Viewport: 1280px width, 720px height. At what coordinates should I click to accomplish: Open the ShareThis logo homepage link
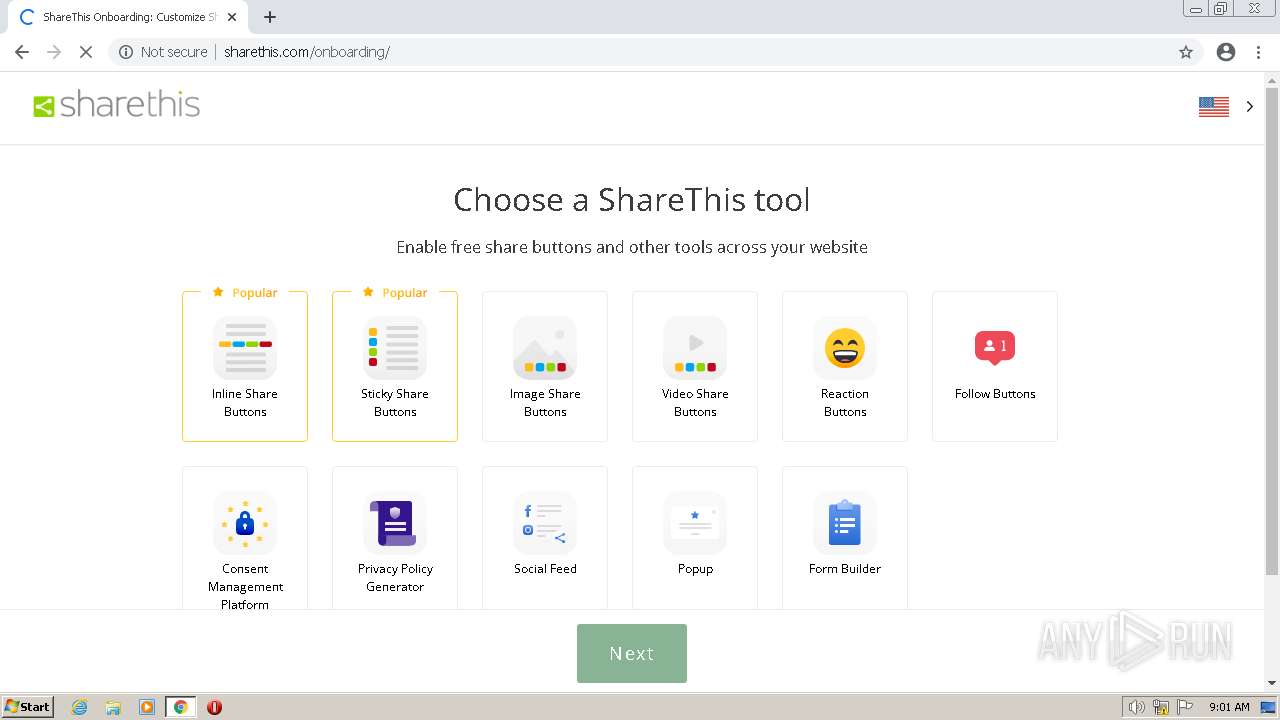click(x=117, y=105)
